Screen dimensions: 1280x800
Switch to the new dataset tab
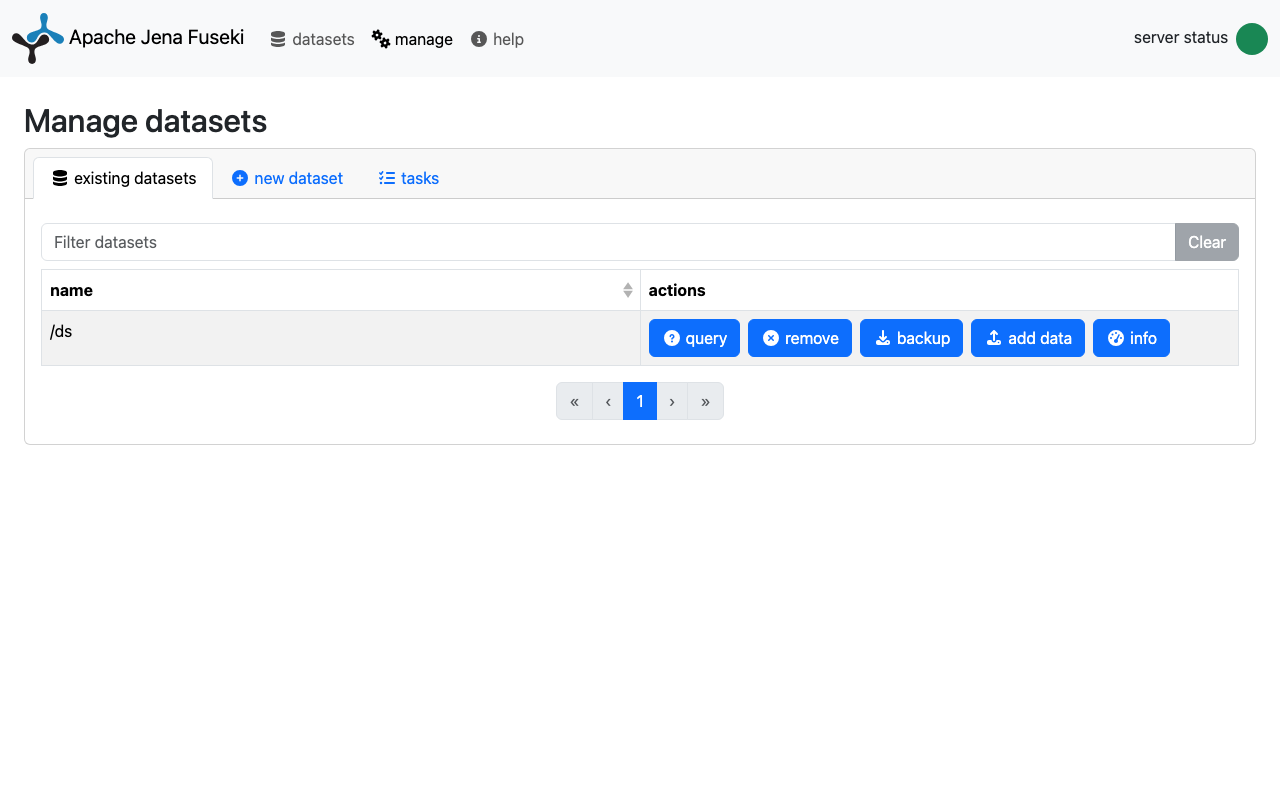click(287, 178)
